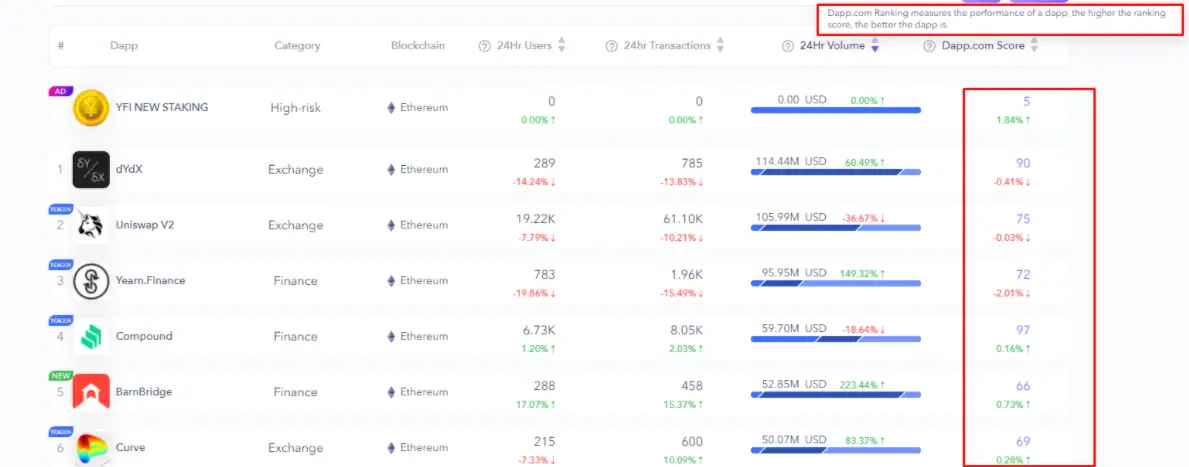Open the Compound name link
The image size is (1189, 467).
tap(144, 336)
